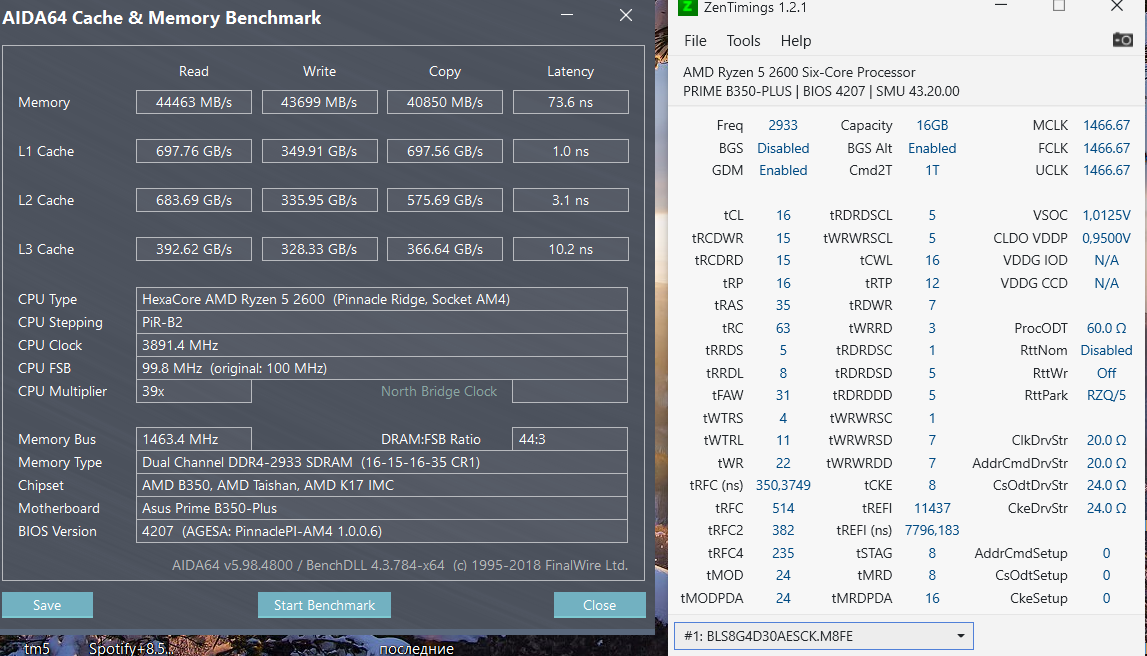Viewport: 1147px width, 656px height.
Task: Click Freq value 2933 in ZenTimings
Action: click(x=783, y=125)
